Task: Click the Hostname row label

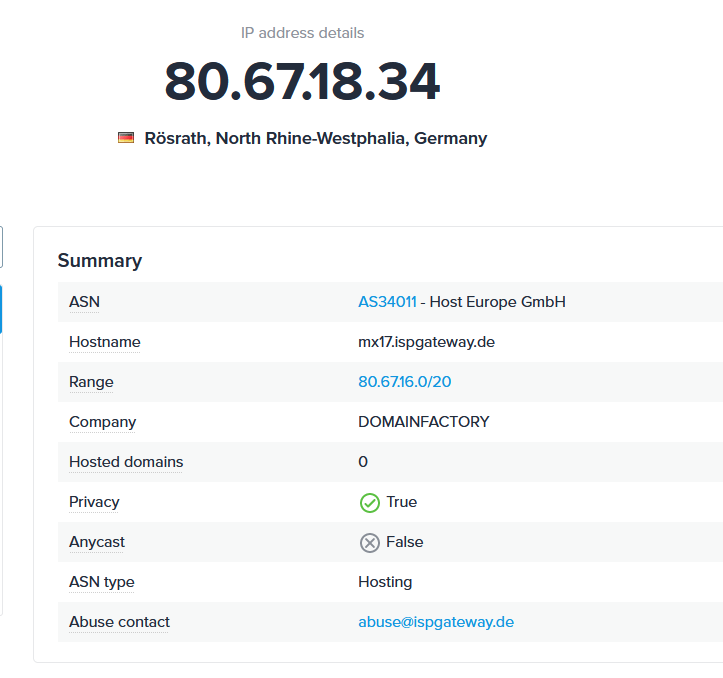Action: (x=105, y=342)
